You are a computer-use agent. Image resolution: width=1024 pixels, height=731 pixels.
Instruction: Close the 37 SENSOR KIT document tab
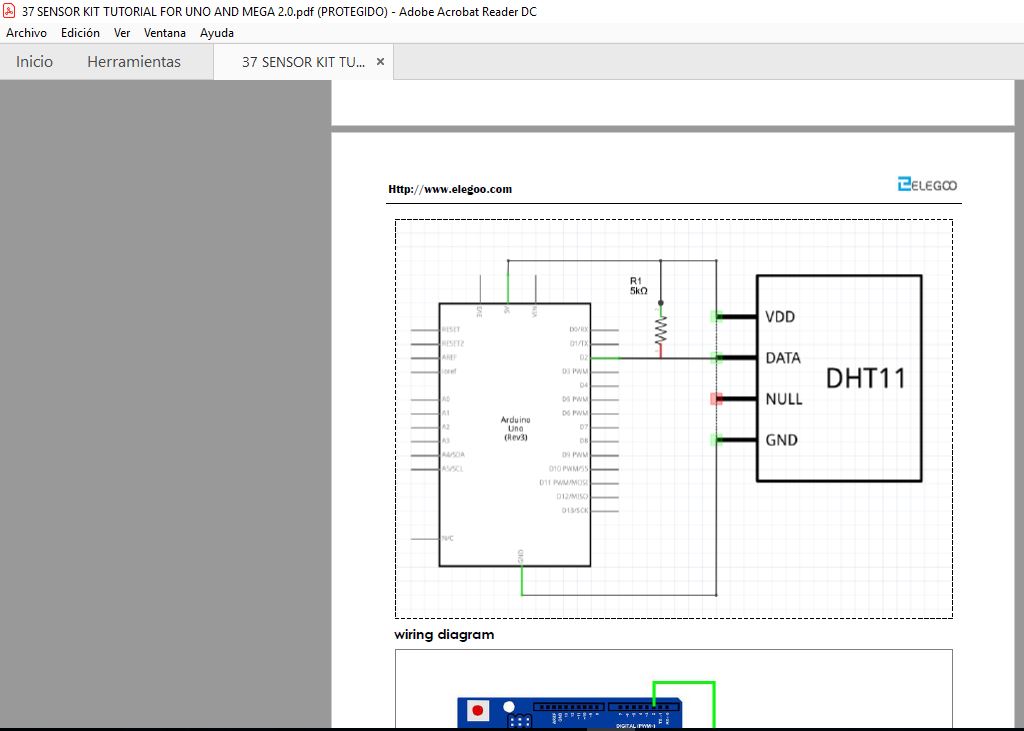pos(380,61)
